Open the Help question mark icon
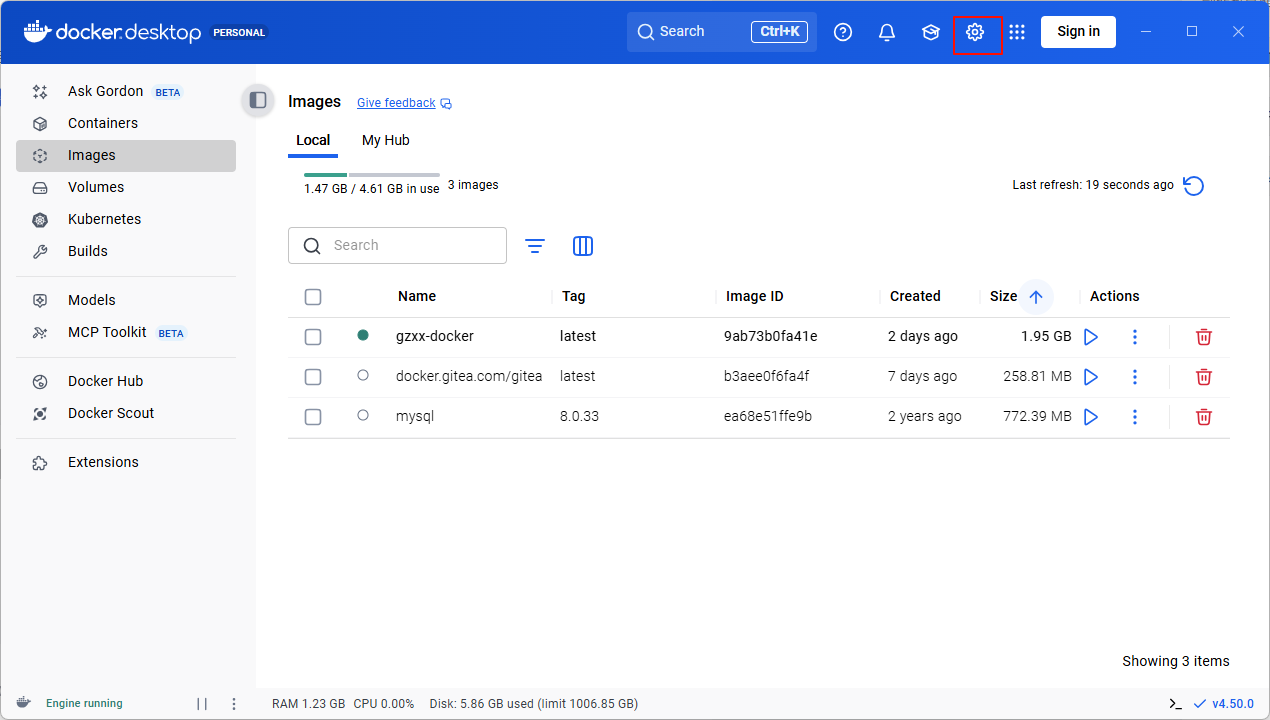The image size is (1270, 720). tap(843, 32)
